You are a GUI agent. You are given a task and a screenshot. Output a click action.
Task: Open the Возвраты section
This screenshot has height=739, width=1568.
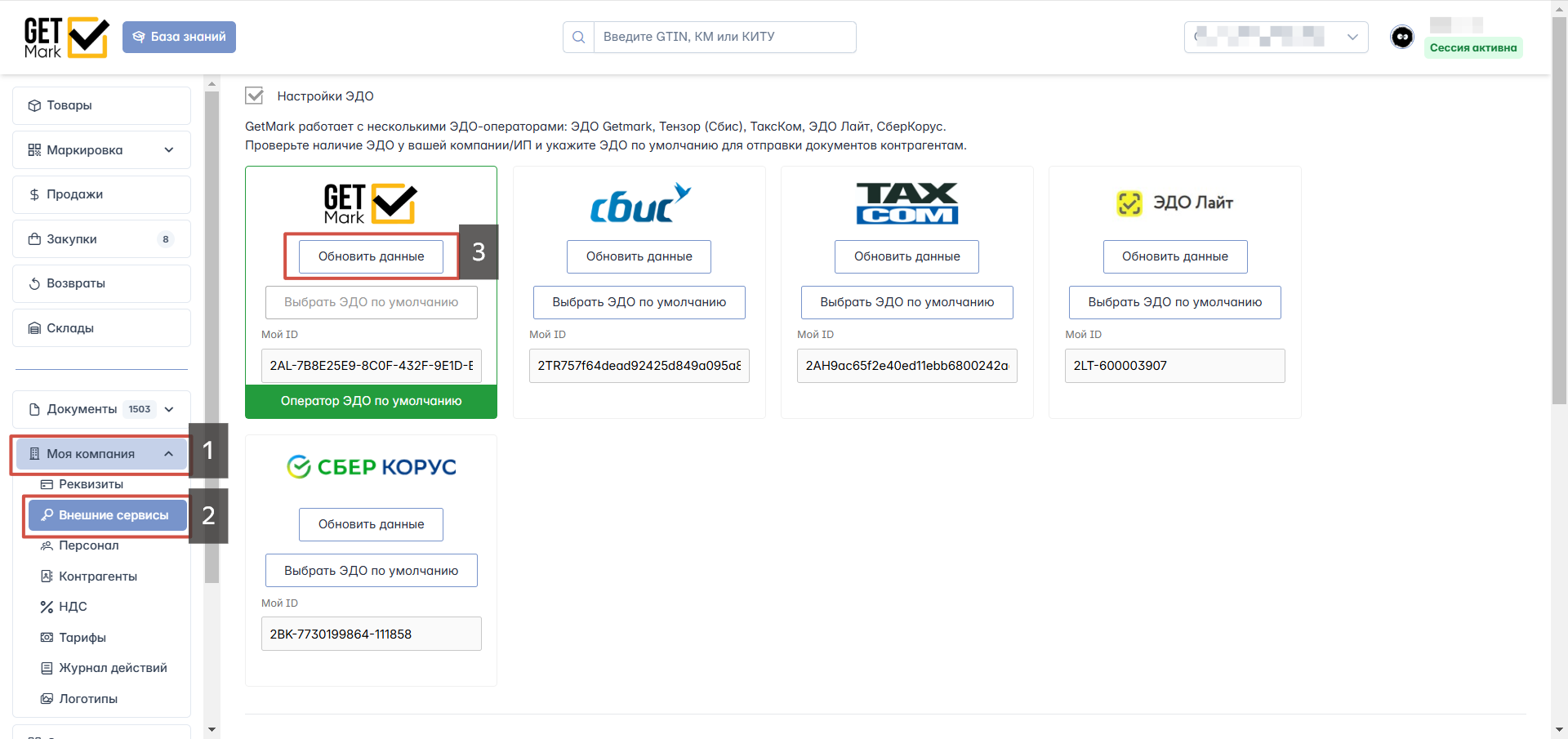[x=101, y=283]
